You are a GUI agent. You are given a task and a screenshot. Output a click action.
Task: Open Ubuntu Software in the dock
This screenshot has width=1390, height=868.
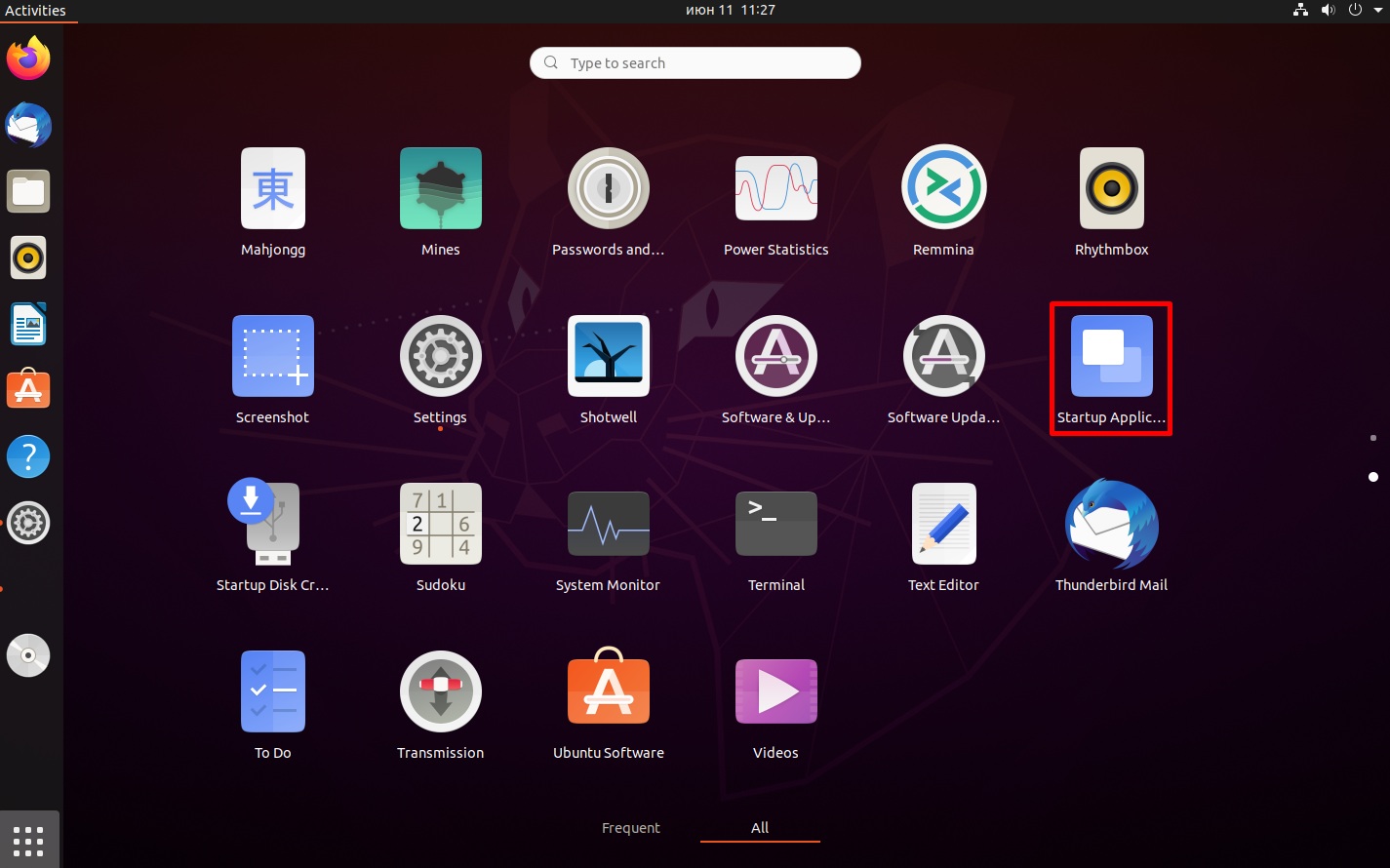(28, 390)
